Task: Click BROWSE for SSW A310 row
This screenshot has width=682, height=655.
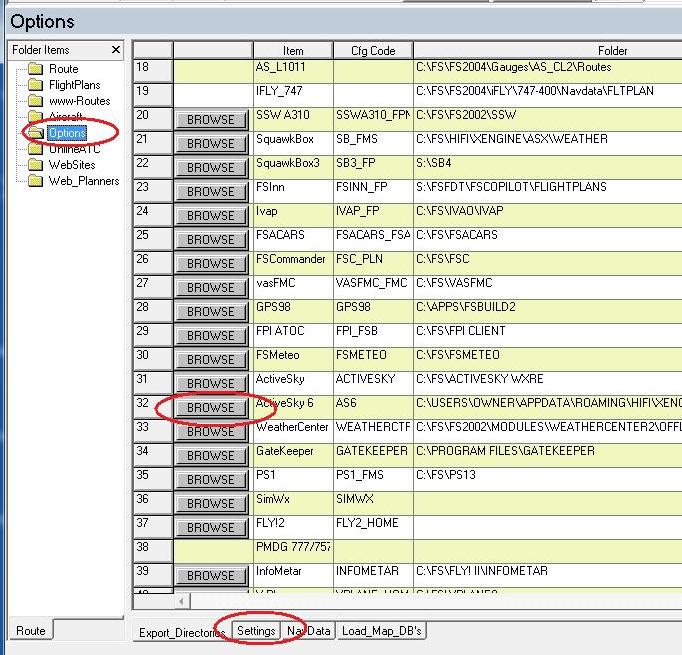Action: click(211, 120)
